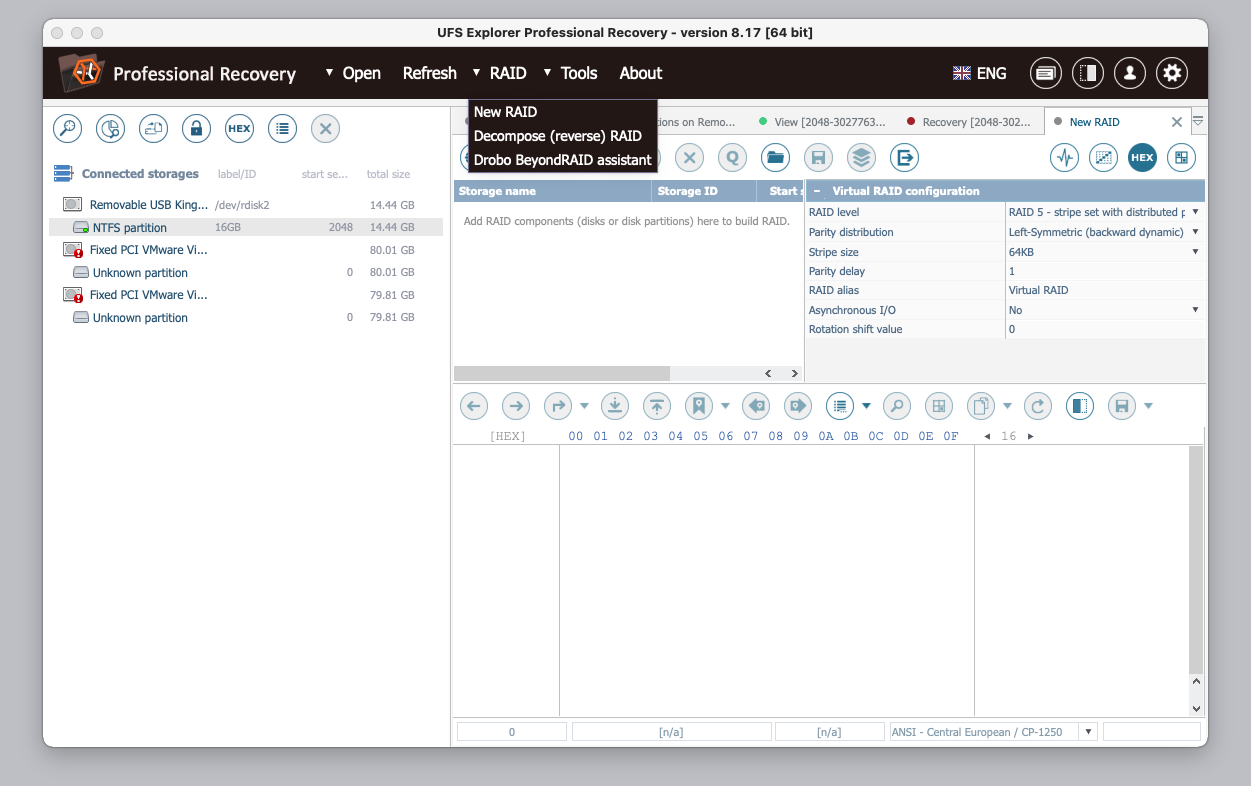Open dropdown arrow next to hex list icon
This screenshot has width=1251, height=786.
coord(866,406)
